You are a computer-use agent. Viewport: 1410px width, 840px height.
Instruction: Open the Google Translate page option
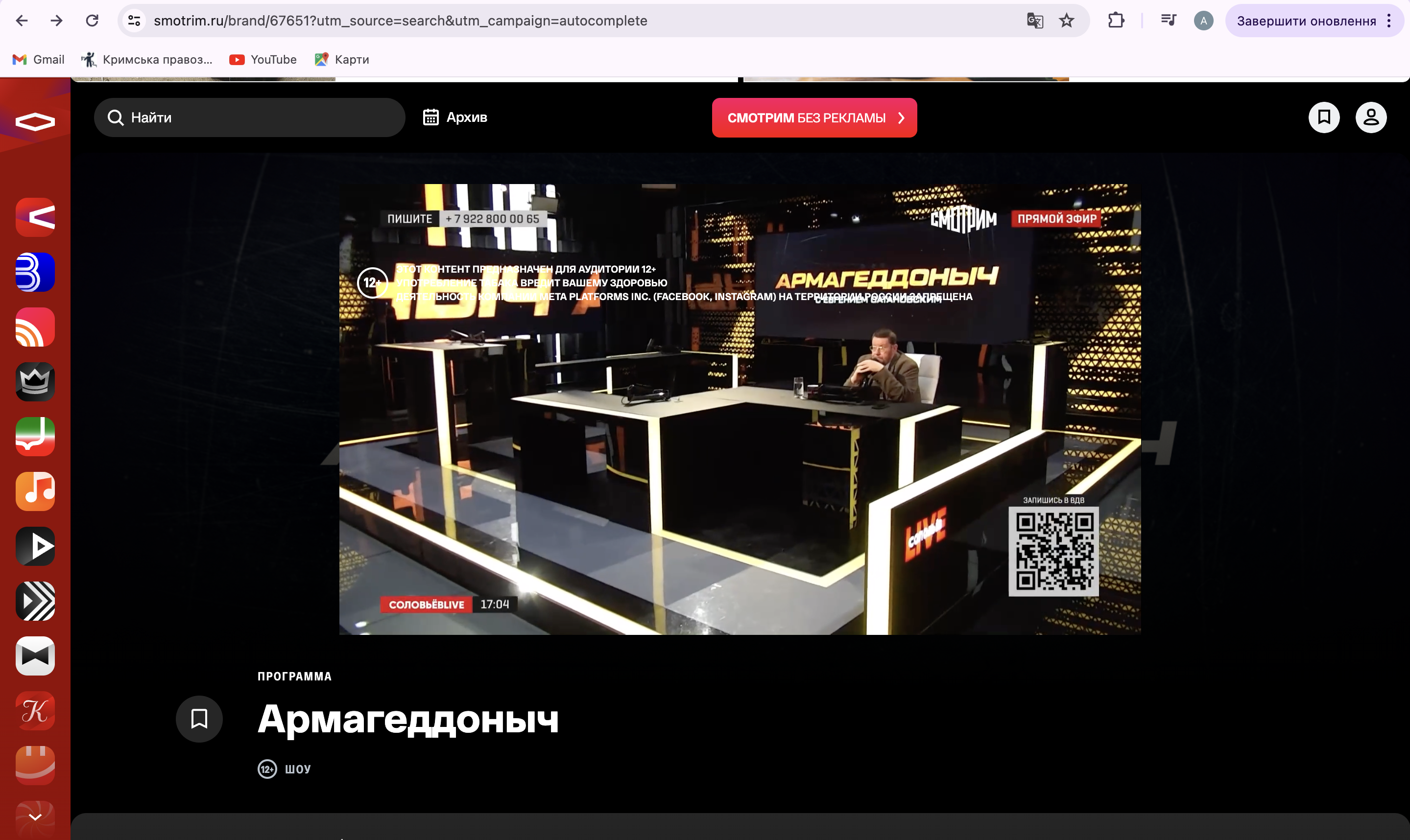[x=1034, y=21]
